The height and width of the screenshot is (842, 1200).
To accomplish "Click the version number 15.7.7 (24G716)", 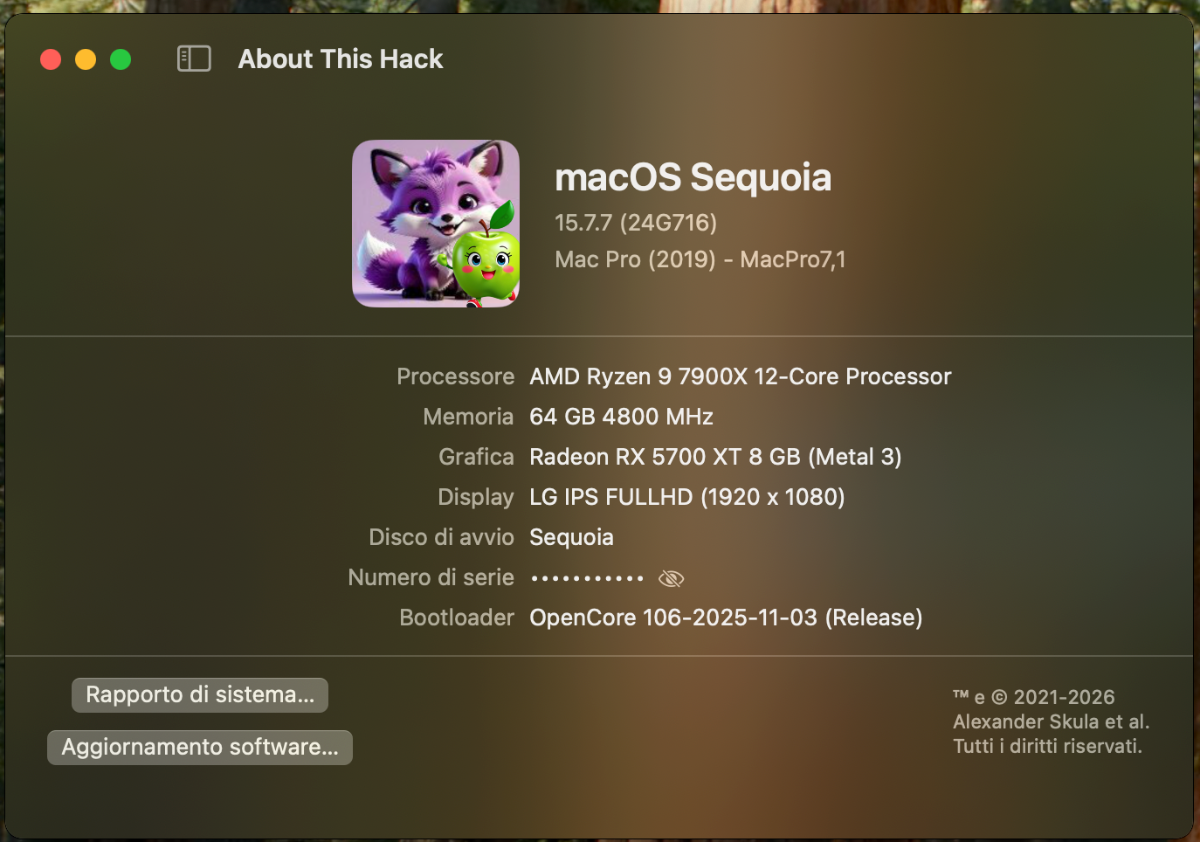I will (636, 222).
